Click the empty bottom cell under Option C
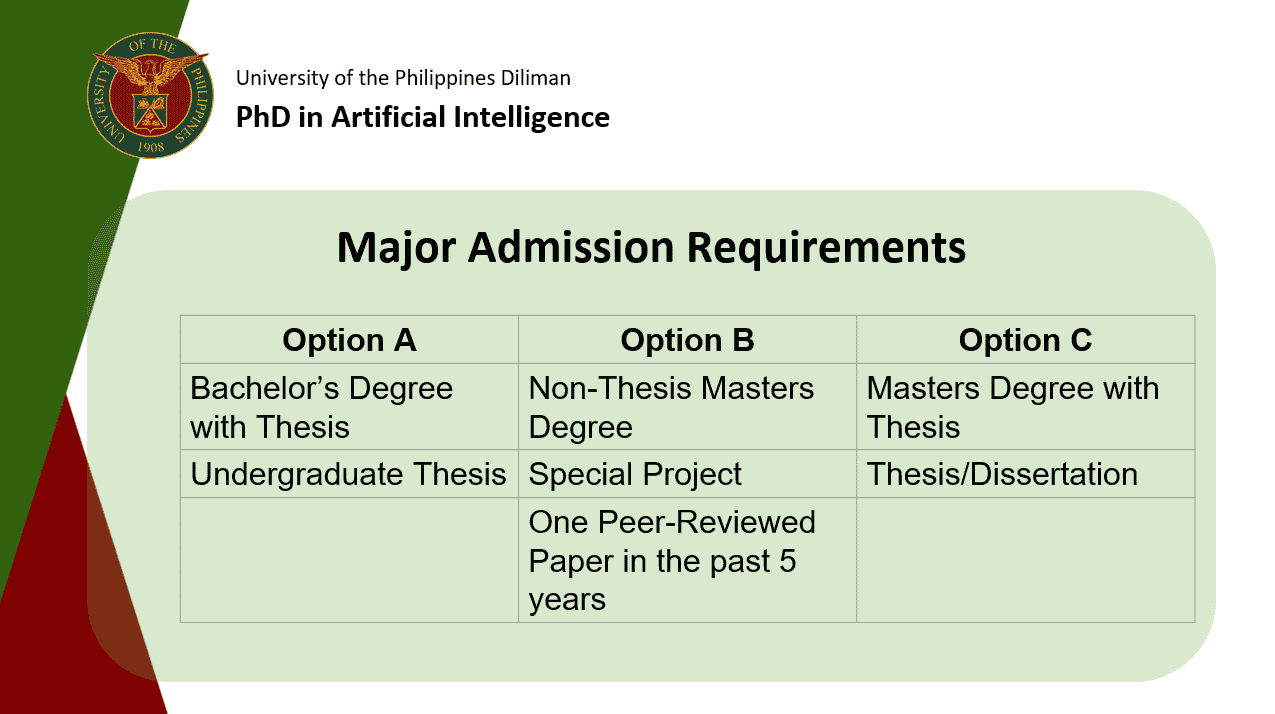Screen dimensions: 1275x714 [x=1025, y=560]
